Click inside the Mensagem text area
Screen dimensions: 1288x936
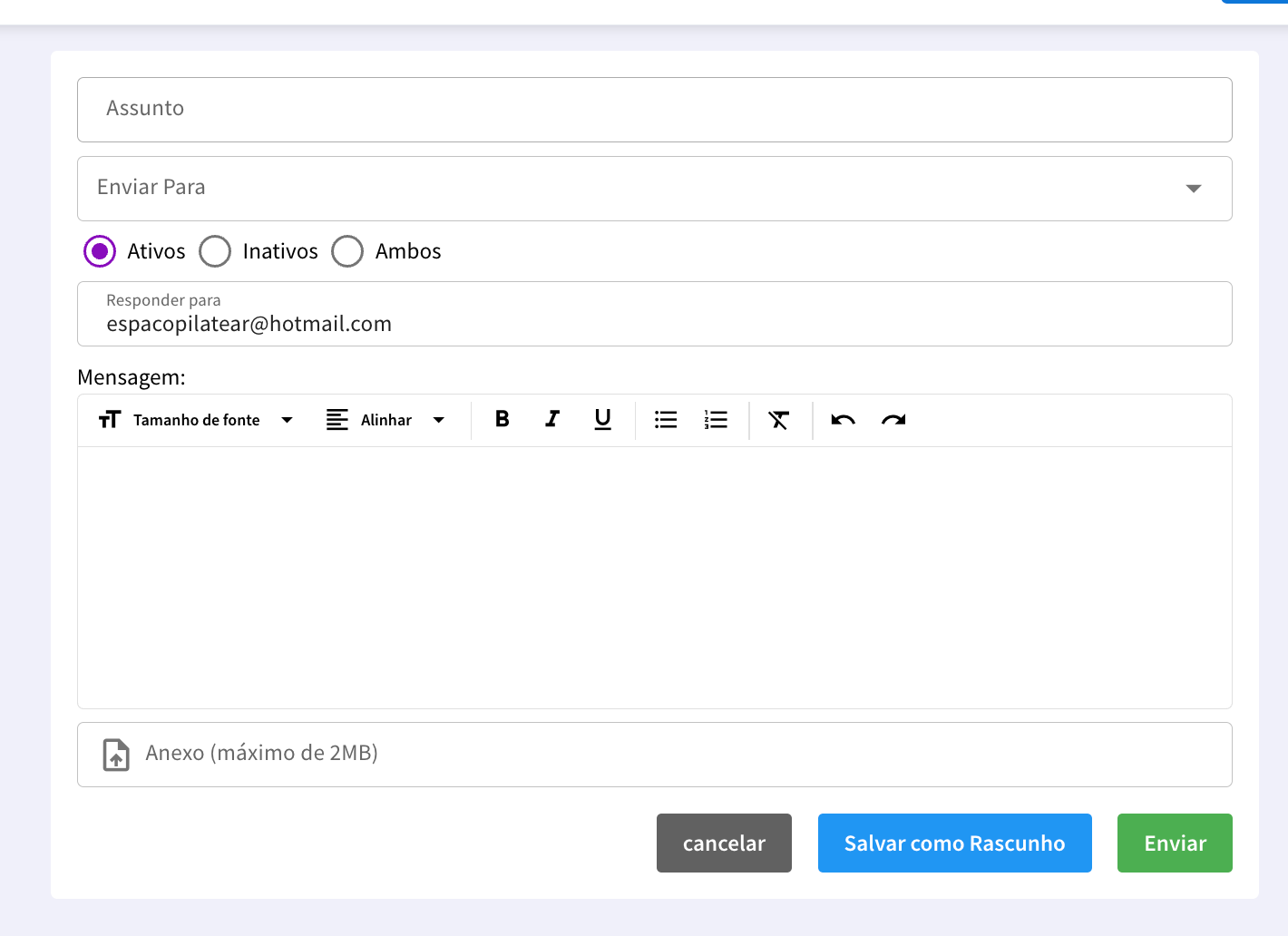pyautogui.click(x=653, y=577)
